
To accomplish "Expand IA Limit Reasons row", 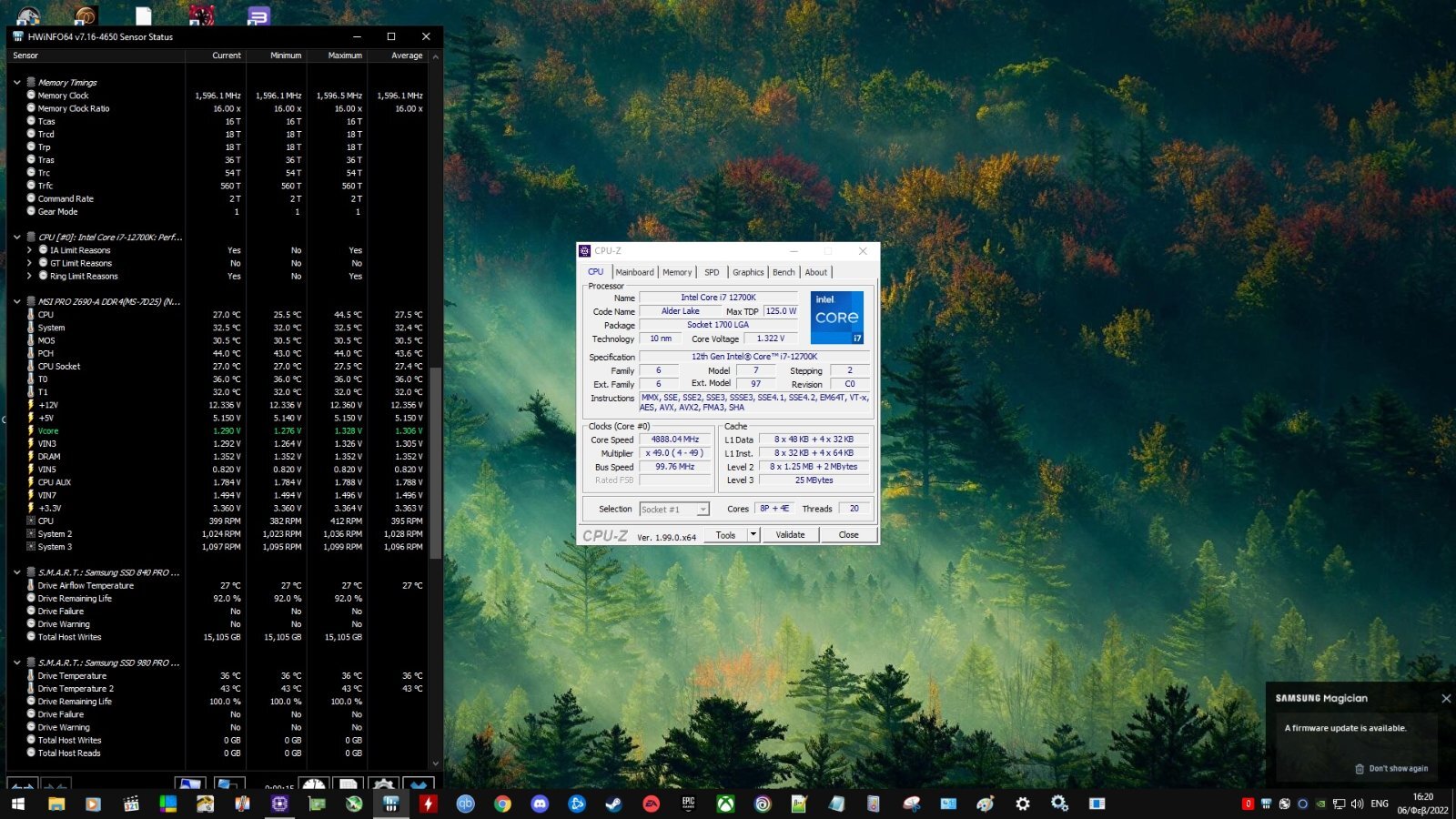I will click(29, 250).
